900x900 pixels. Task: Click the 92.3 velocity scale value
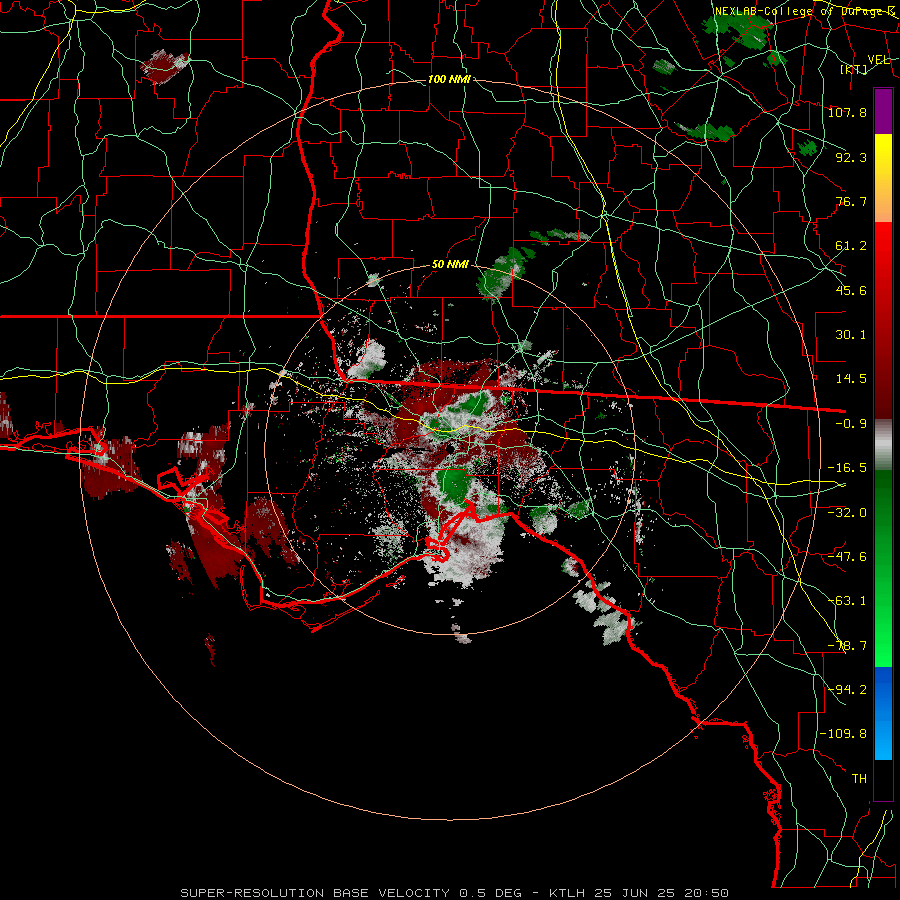point(851,157)
